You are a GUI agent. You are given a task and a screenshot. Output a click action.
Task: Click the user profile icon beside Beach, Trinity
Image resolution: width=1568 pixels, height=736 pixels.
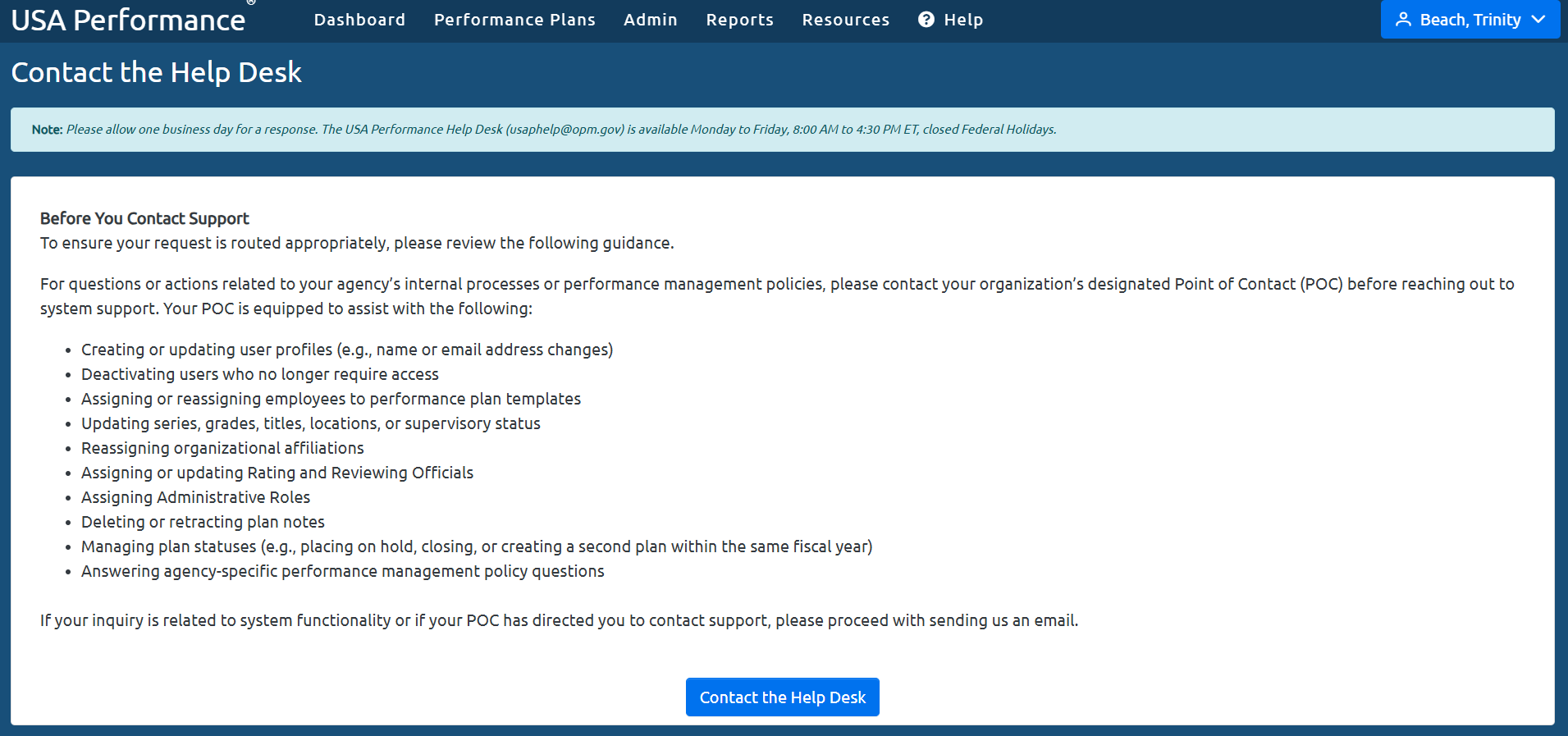pyautogui.click(x=1404, y=20)
